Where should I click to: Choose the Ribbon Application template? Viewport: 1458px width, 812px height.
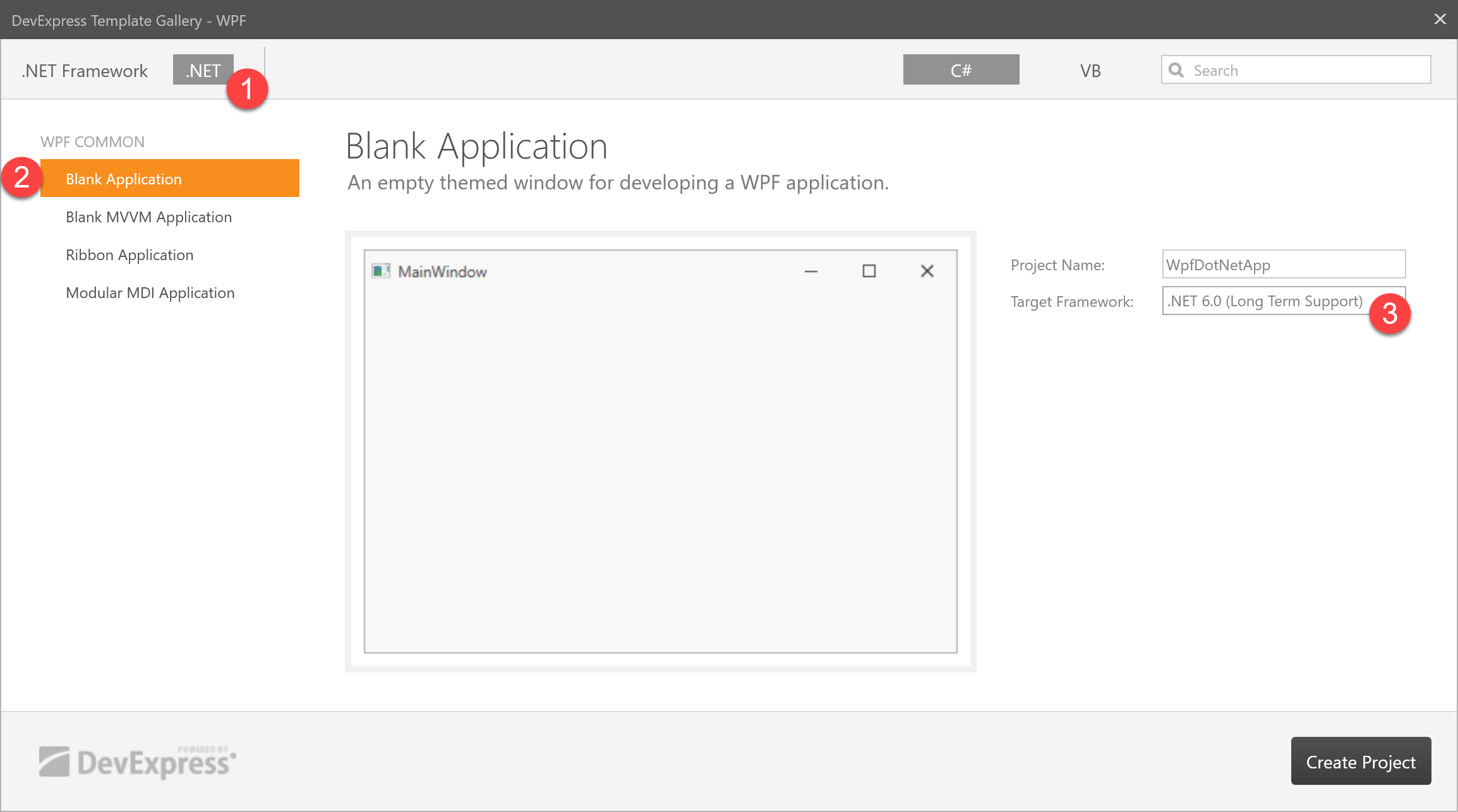pyautogui.click(x=130, y=254)
